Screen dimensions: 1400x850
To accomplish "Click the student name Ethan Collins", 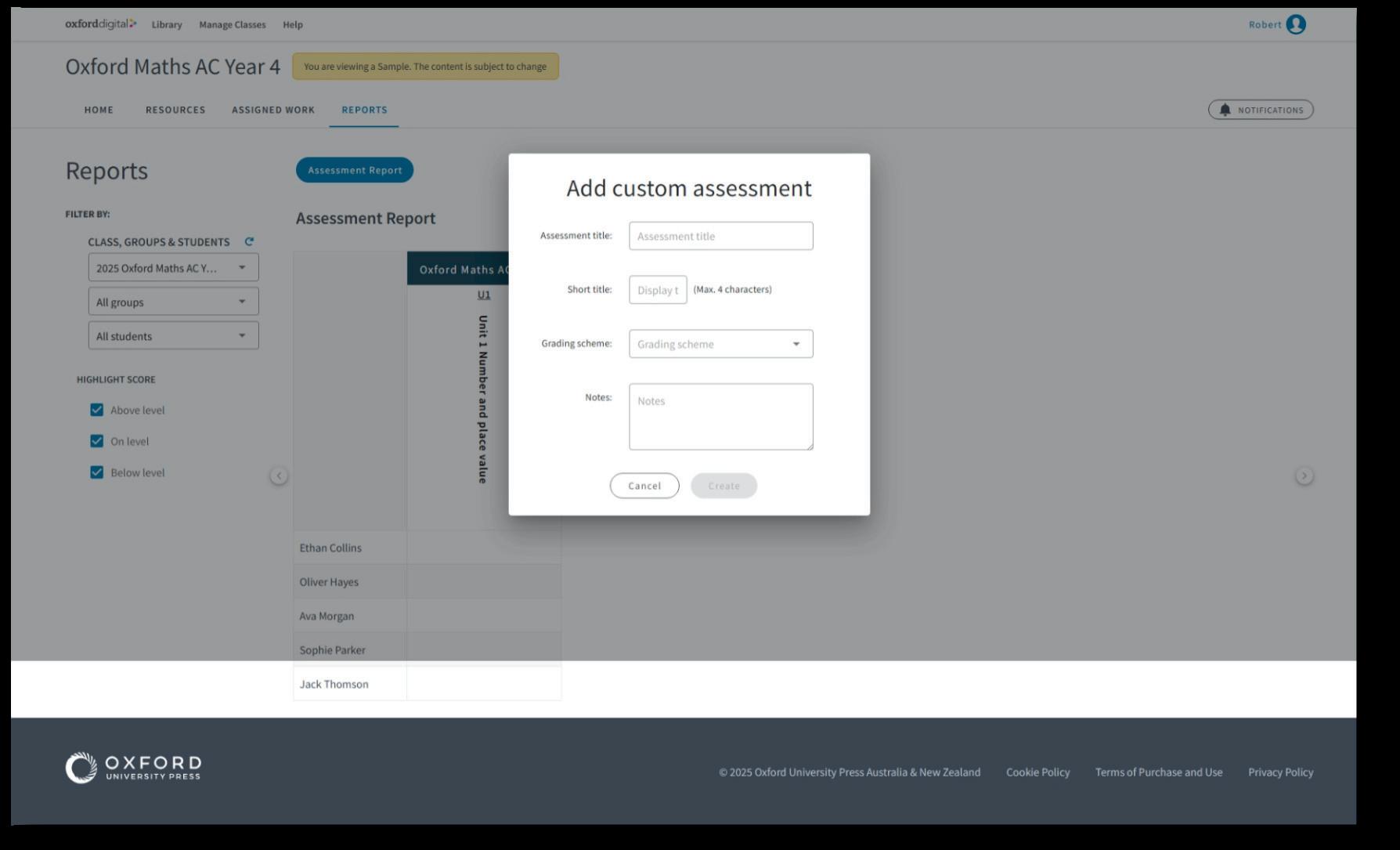I will pyautogui.click(x=330, y=548).
